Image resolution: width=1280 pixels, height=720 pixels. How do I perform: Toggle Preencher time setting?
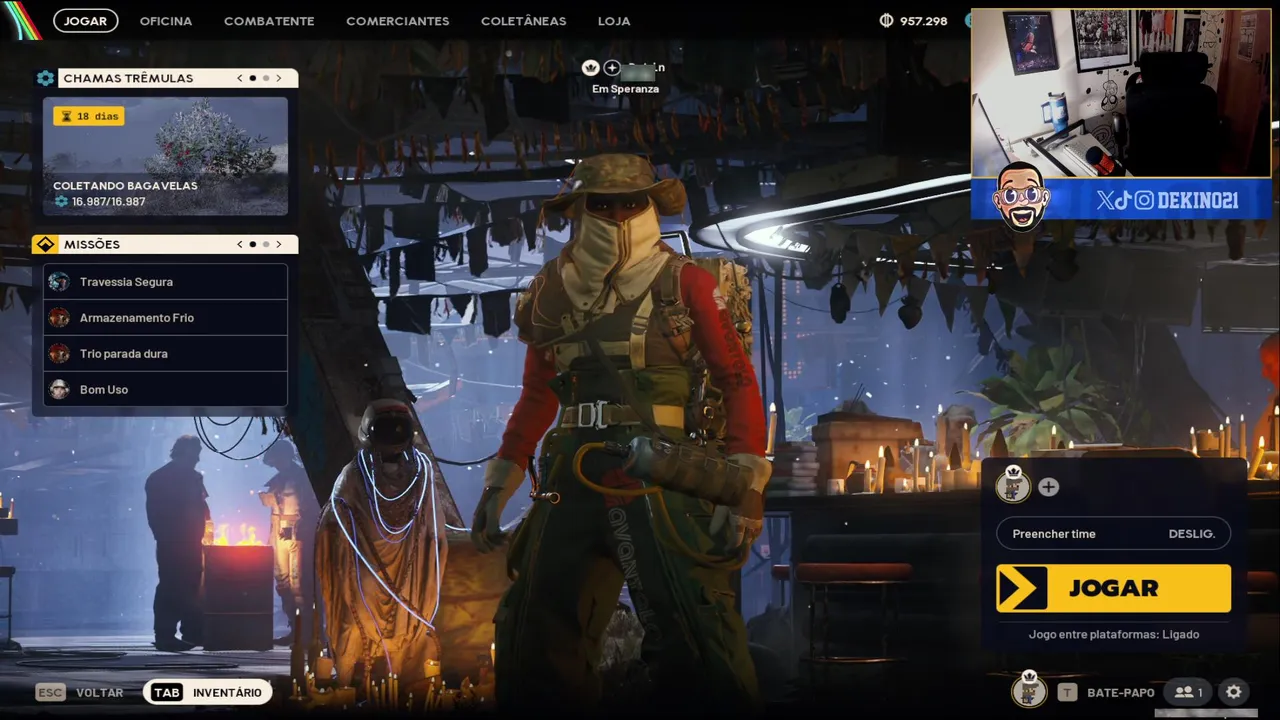tap(1113, 533)
